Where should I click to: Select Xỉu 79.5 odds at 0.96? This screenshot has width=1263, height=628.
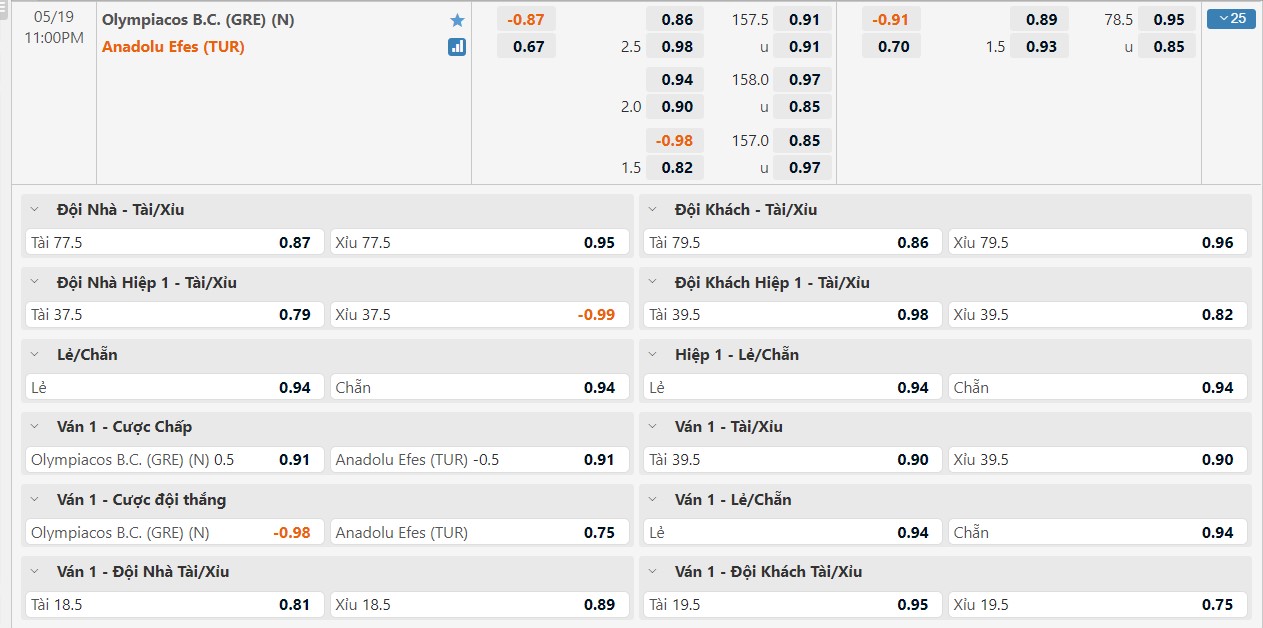[1098, 242]
